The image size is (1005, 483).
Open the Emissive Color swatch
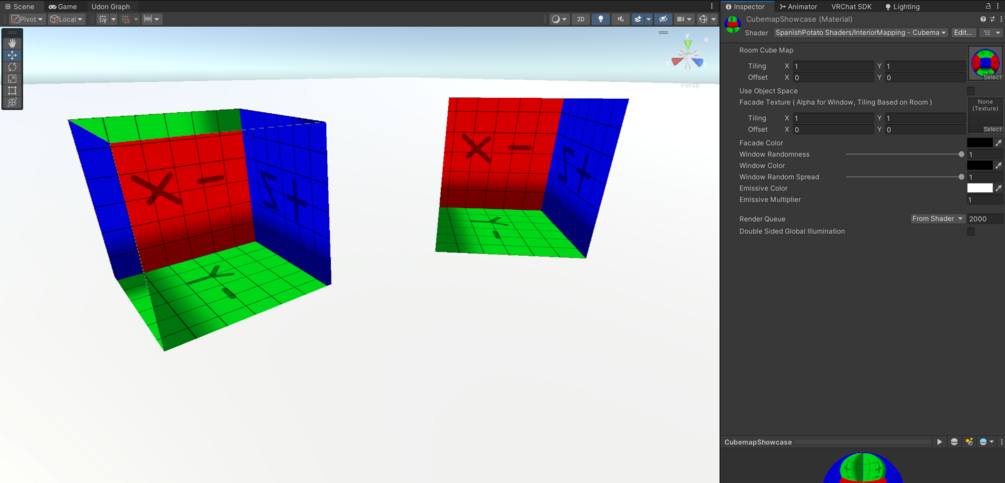979,188
